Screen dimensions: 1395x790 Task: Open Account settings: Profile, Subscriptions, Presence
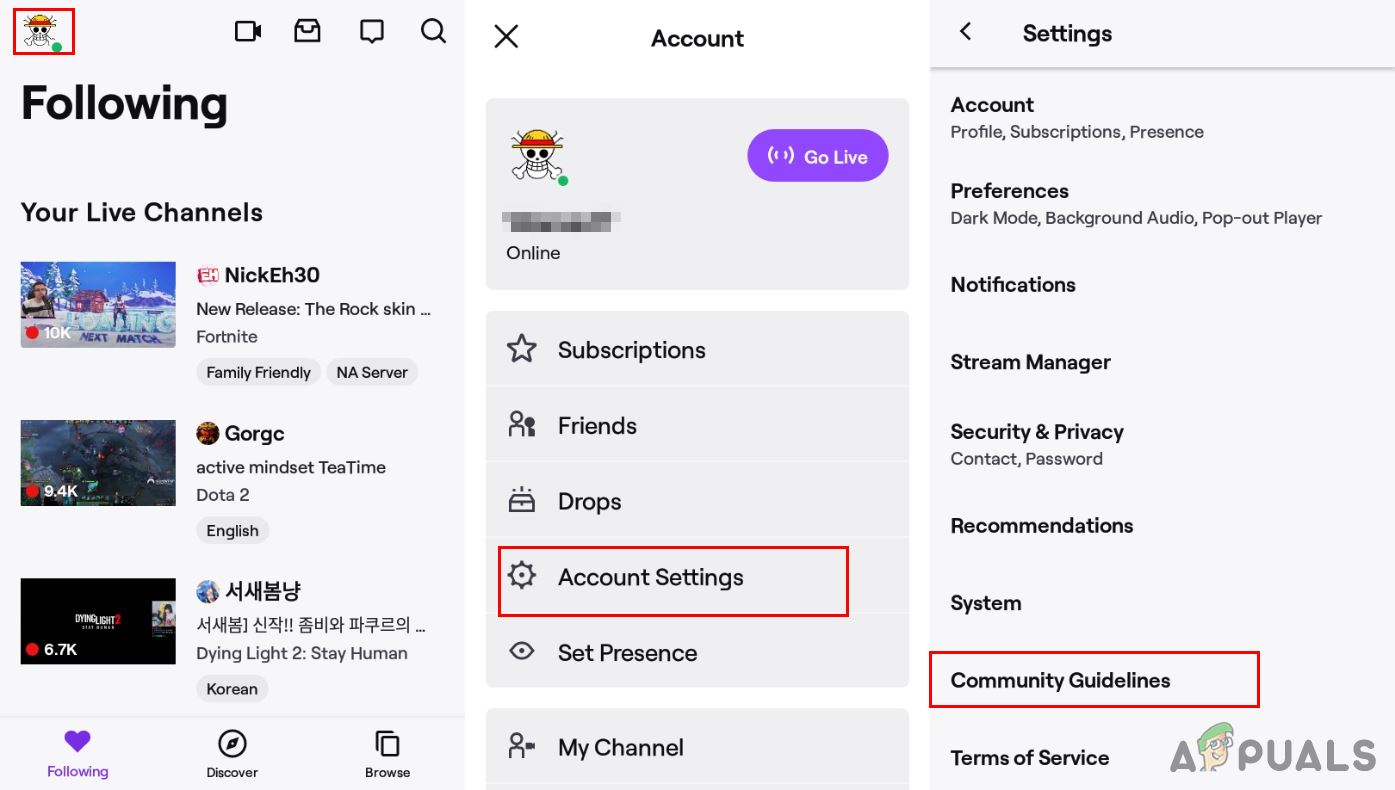click(x=1162, y=117)
